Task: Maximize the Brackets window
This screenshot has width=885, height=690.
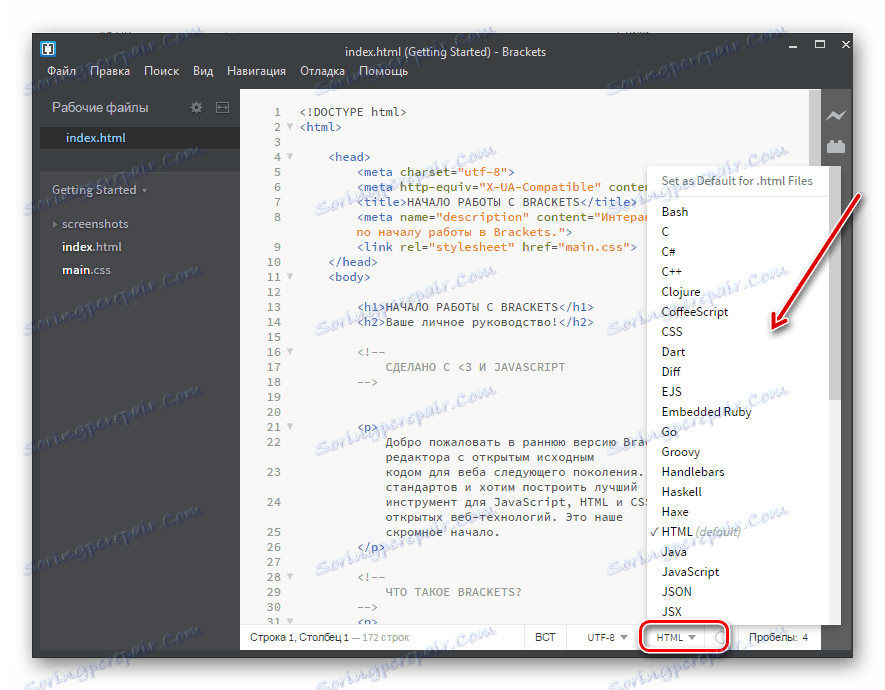Action: [820, 44]
